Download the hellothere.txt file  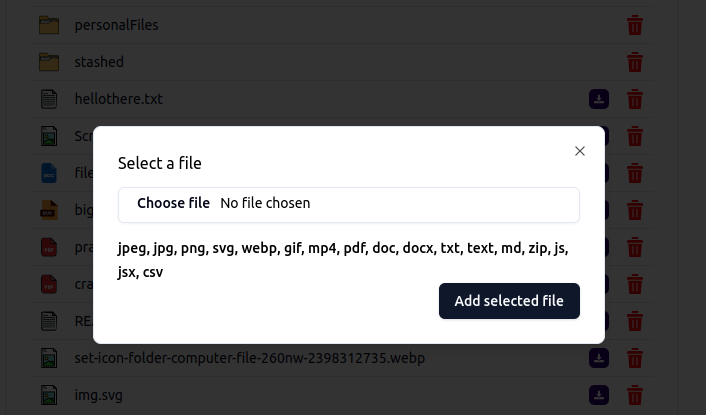(x=598, y=99)
